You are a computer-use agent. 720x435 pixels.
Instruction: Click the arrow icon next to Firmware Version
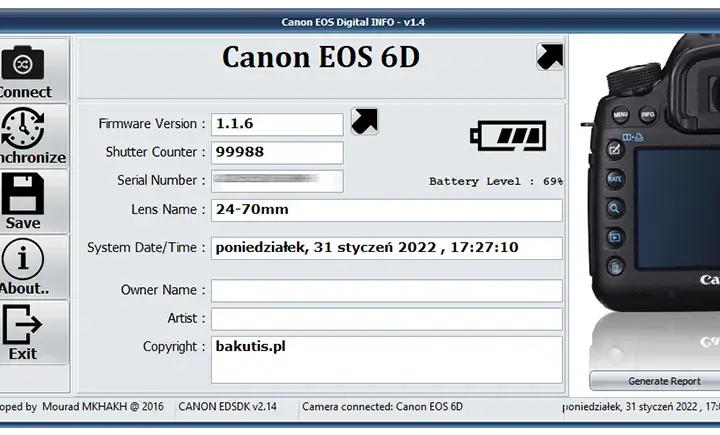[x=365, y=121]
